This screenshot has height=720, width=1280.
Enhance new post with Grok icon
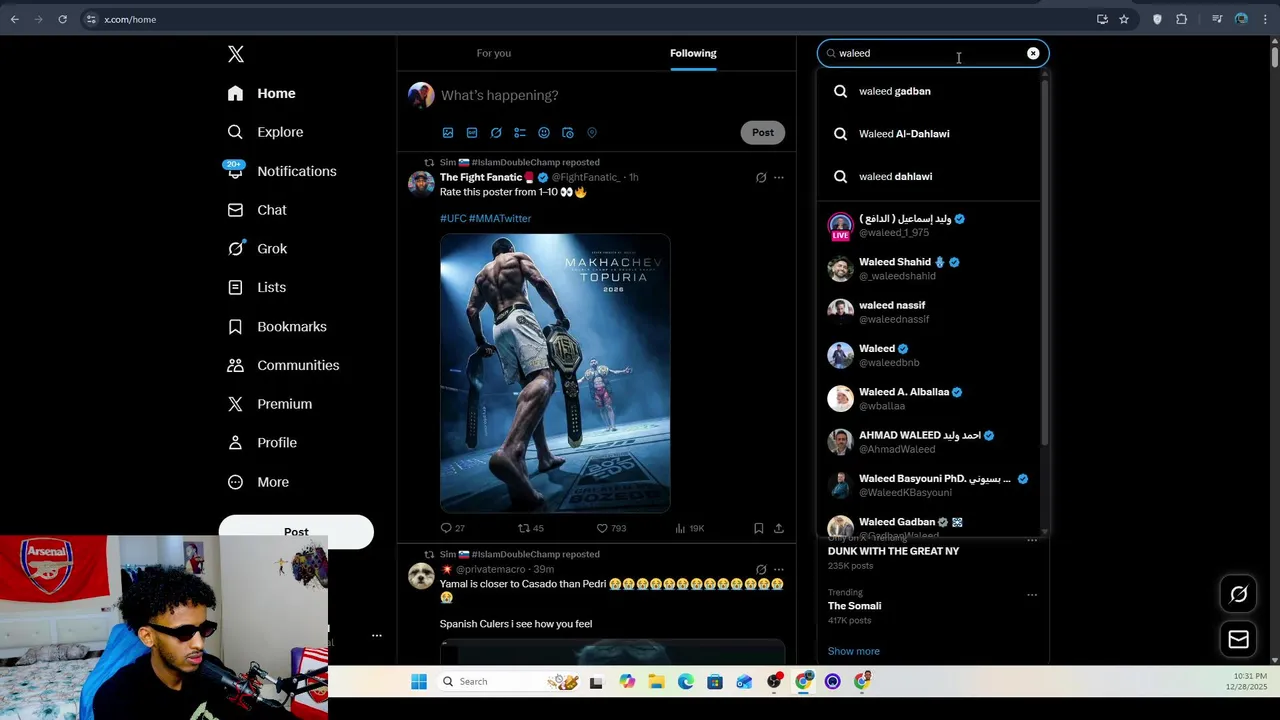496,132
